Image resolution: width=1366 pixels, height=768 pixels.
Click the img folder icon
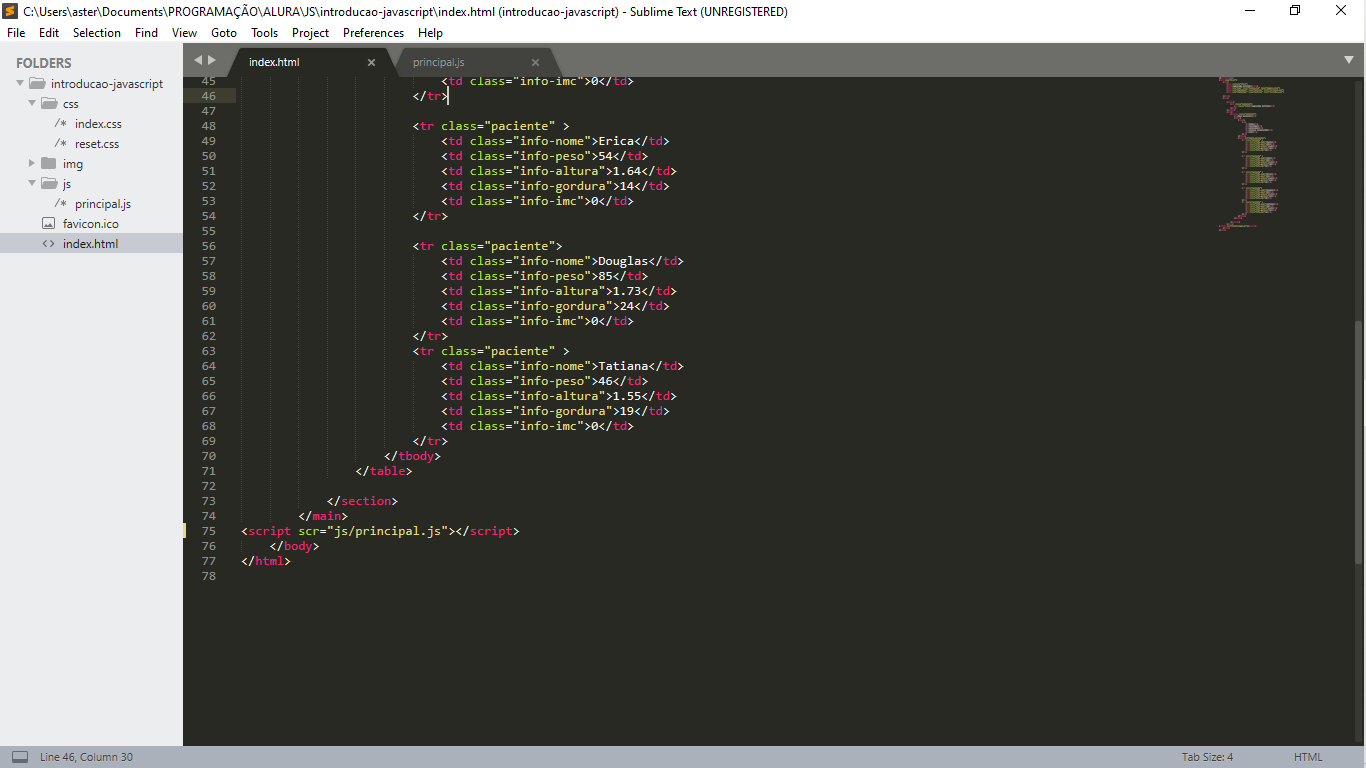pyautogui.click(x=48, y=164)
